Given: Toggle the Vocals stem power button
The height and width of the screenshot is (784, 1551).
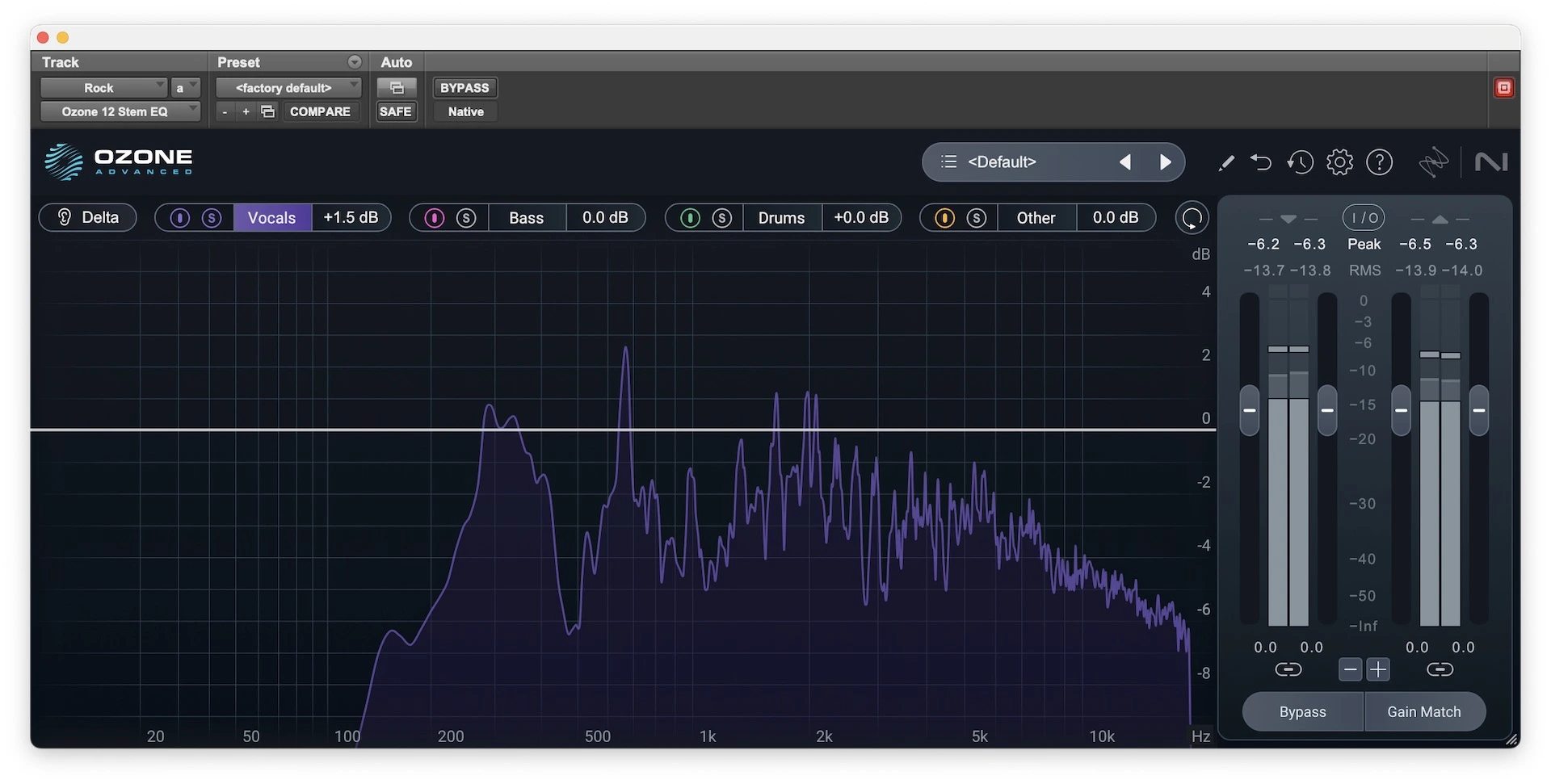Looking at the screenshot, I should click(179, 218).
